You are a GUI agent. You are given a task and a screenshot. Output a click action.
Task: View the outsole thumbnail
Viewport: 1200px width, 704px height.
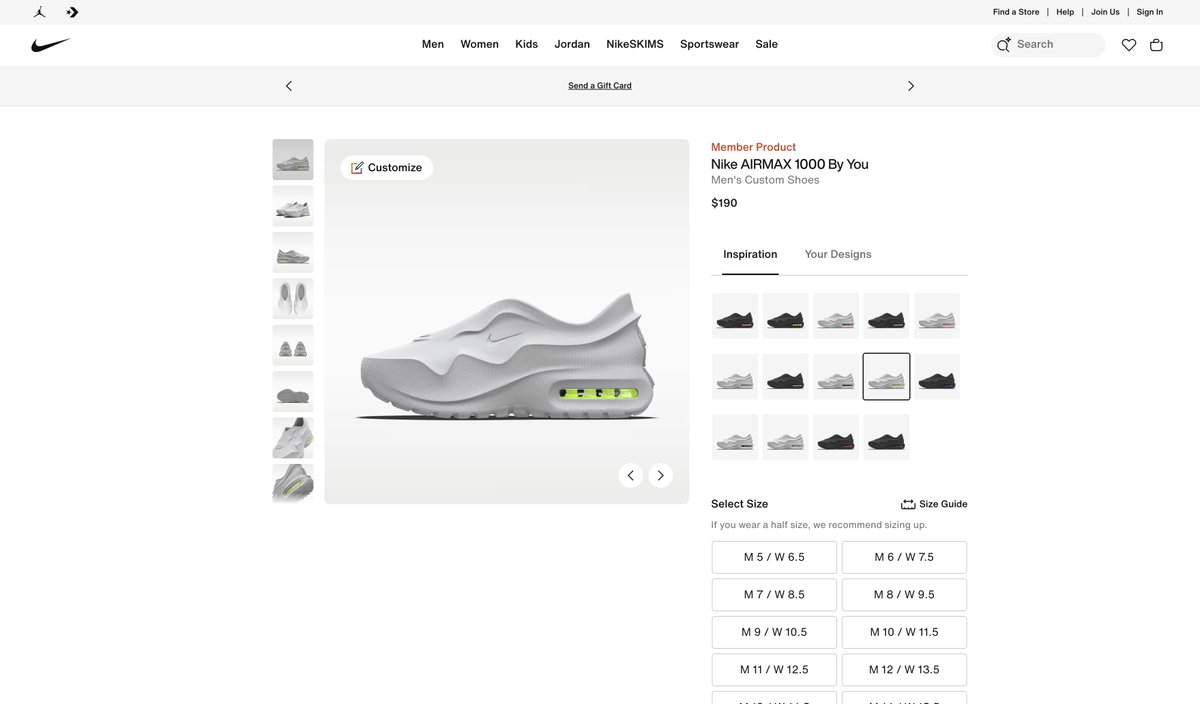click(293, 391)
